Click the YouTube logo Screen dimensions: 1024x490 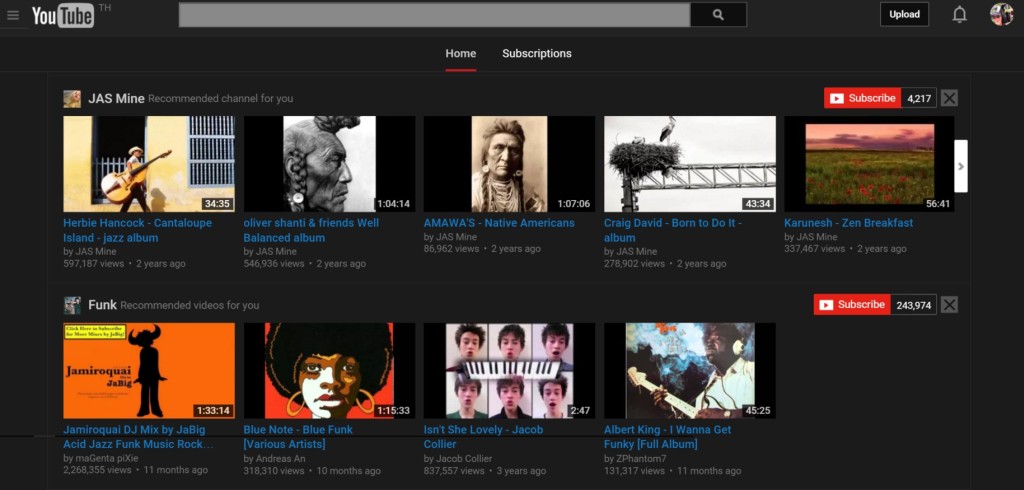63,15
